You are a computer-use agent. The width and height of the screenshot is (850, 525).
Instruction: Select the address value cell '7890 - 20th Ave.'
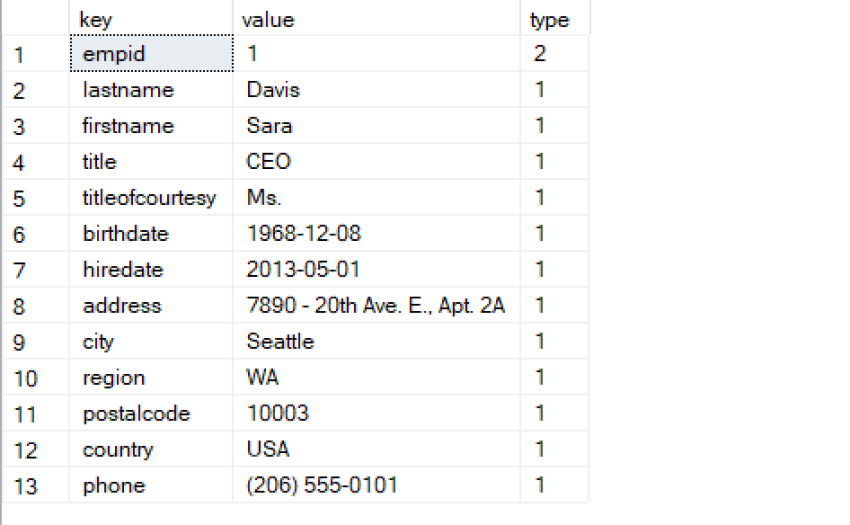(x=375, y=306)
